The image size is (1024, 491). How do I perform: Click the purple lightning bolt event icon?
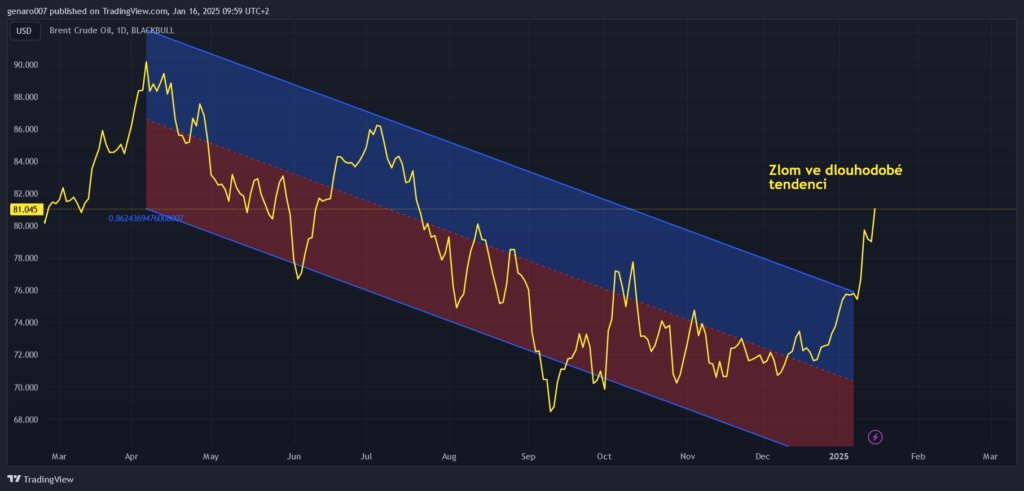click(x=875, y=436)
